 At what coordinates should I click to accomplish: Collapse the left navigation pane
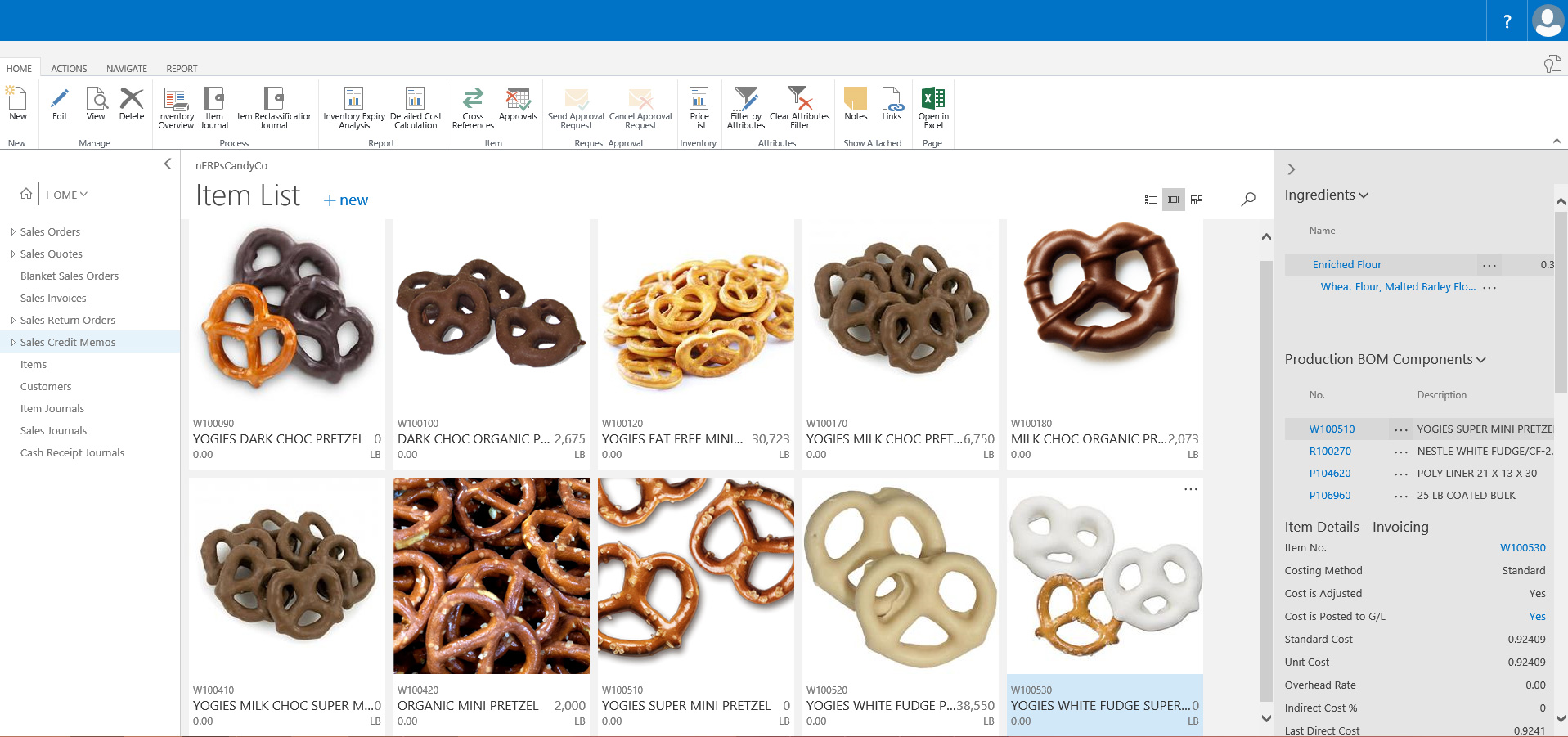pyautogui.click(x=168, y=164)
